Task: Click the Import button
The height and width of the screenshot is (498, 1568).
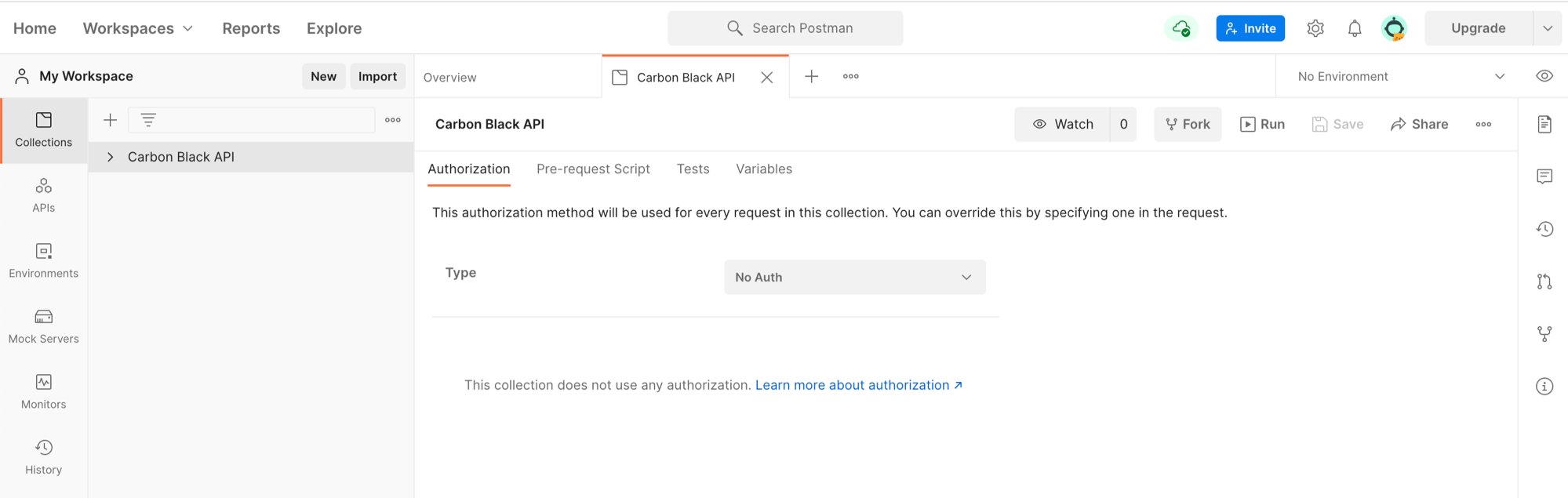Action: click(x=377, y=76)
